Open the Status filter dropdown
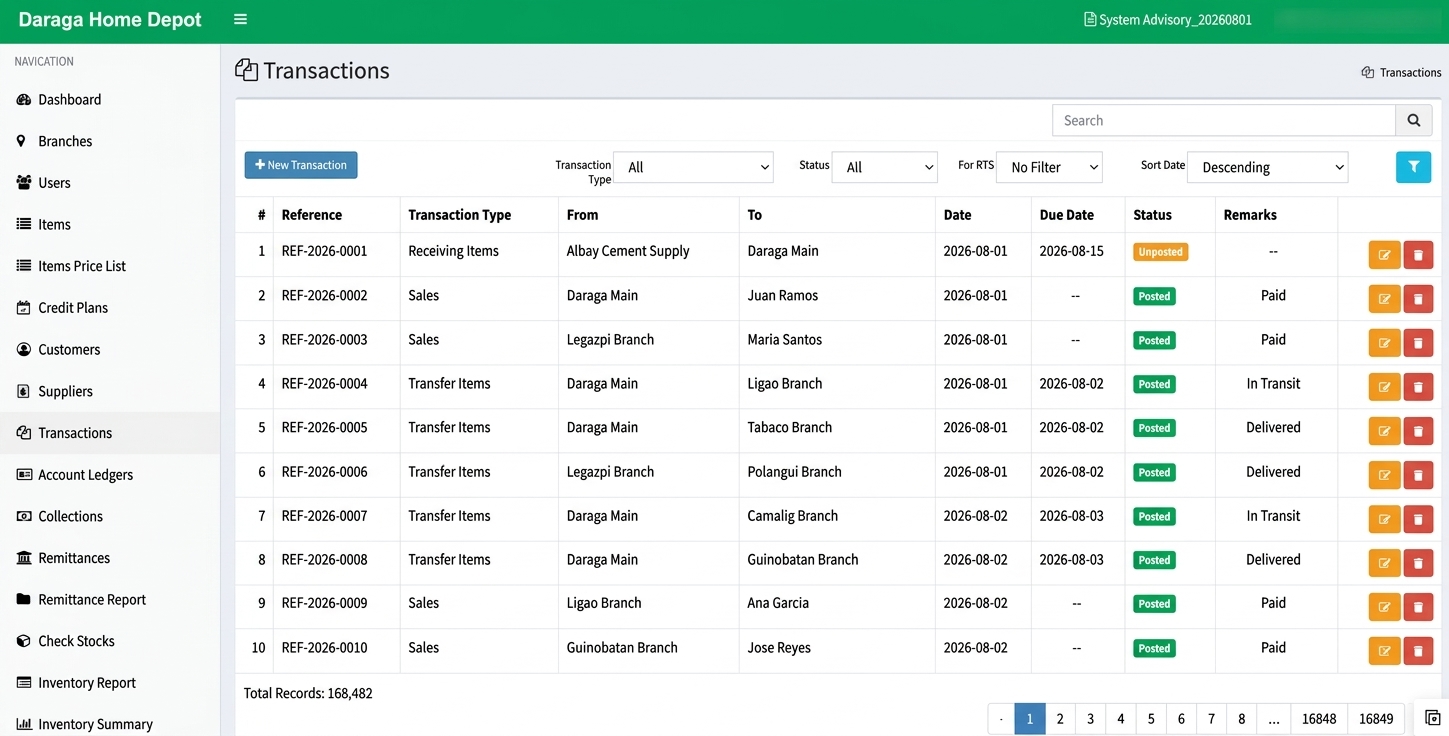The image size is (1449, 736). tap(884, 167)
